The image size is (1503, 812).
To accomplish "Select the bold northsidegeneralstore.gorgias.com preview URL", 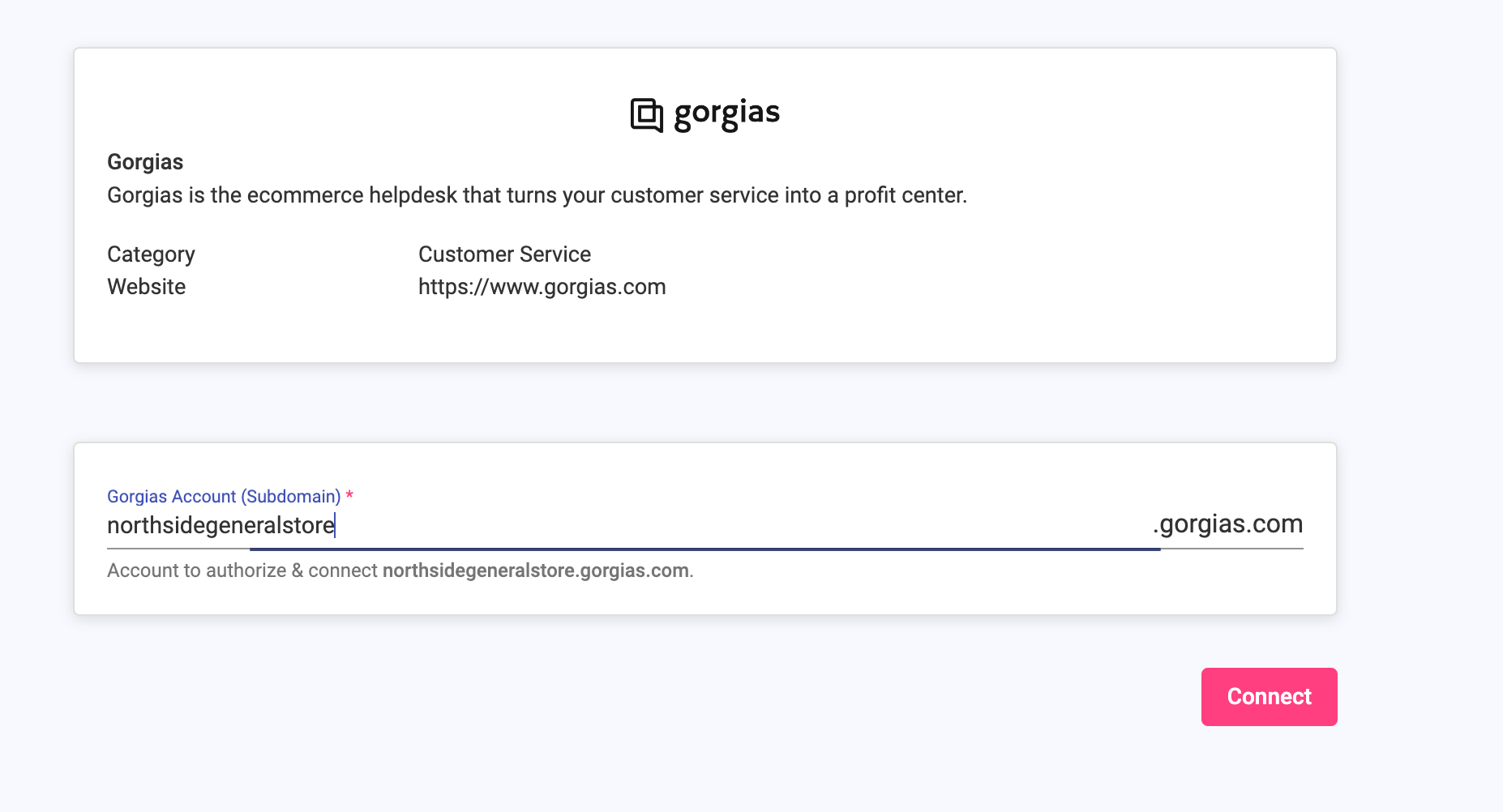I will pos(536,571).
